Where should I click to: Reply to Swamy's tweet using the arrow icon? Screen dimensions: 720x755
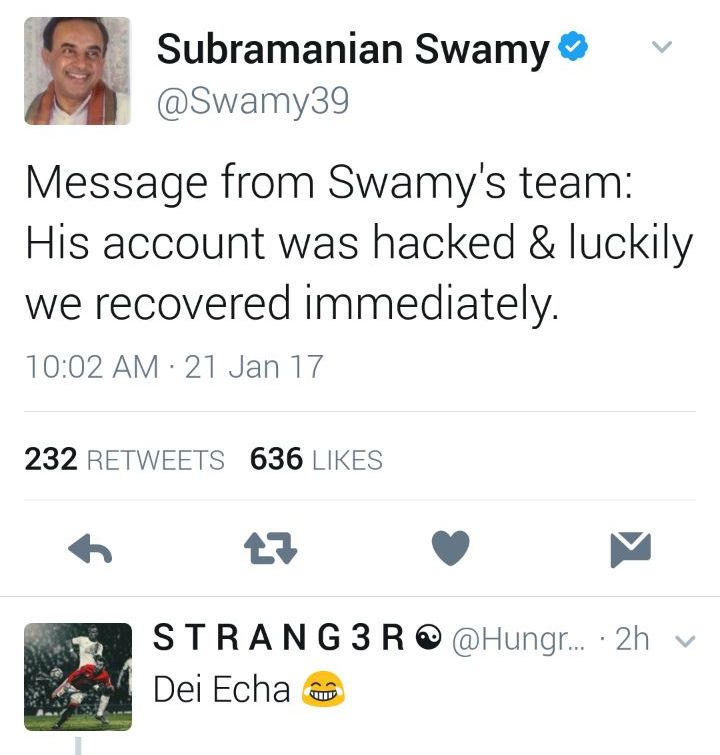90,548
